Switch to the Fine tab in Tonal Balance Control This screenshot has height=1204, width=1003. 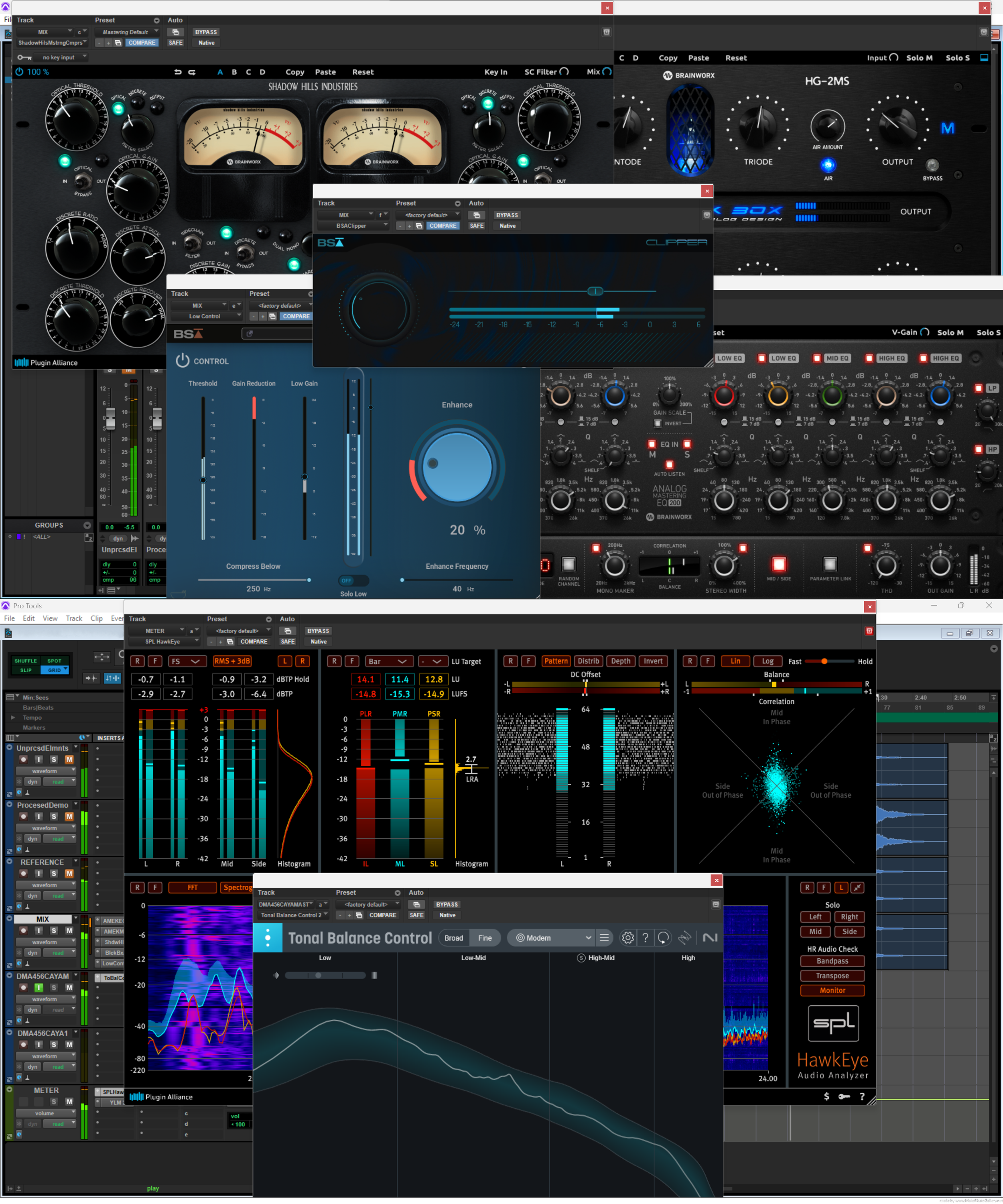coord(485,938)
